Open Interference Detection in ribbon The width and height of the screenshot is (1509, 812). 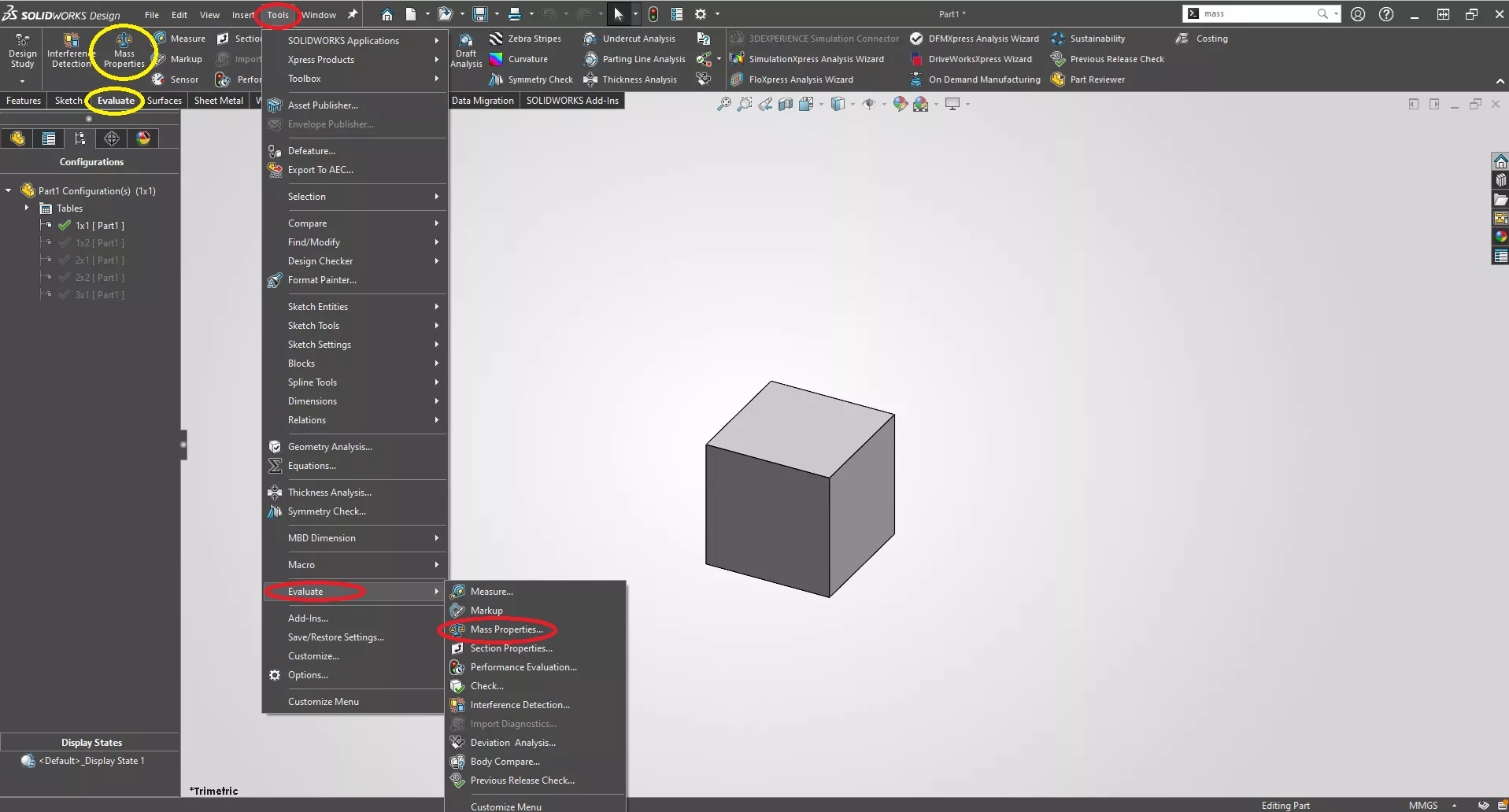coord(70,51)
